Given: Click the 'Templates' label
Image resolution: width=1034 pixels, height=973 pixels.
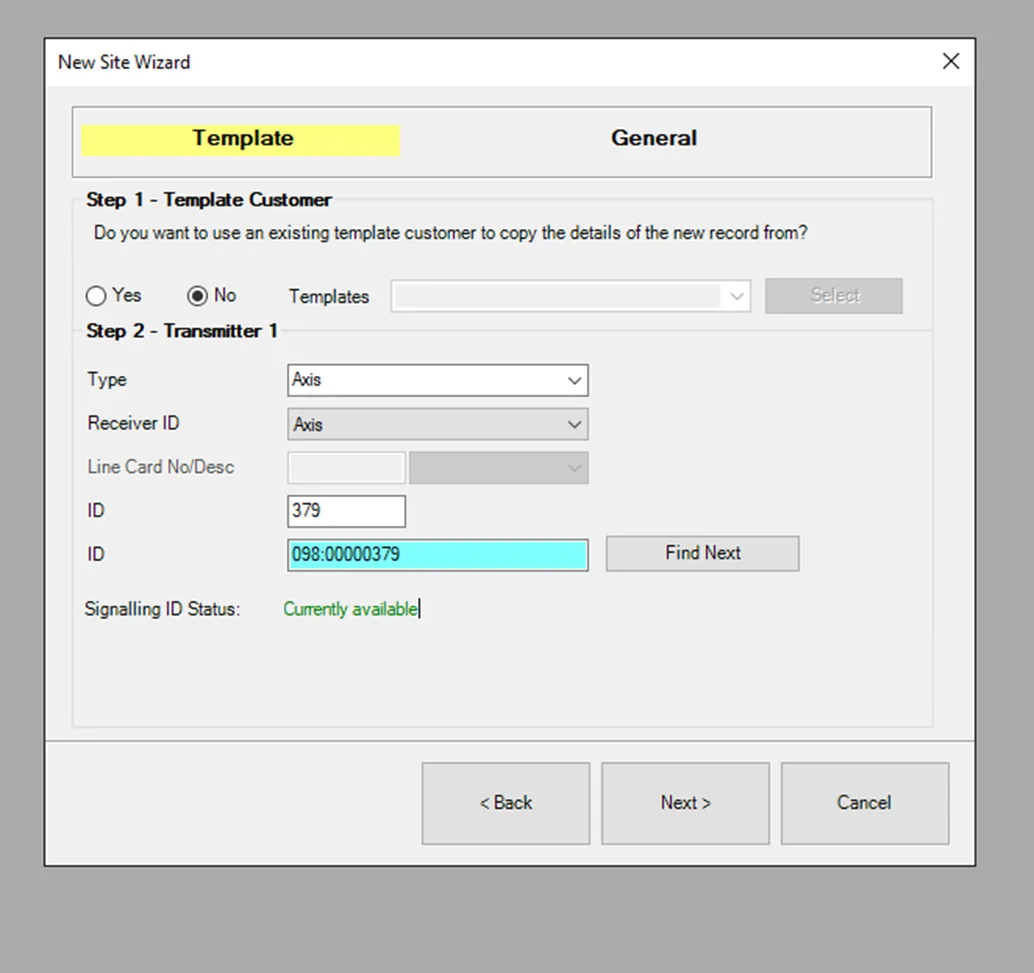Looking at the screenshot, I should click(329, 297).
